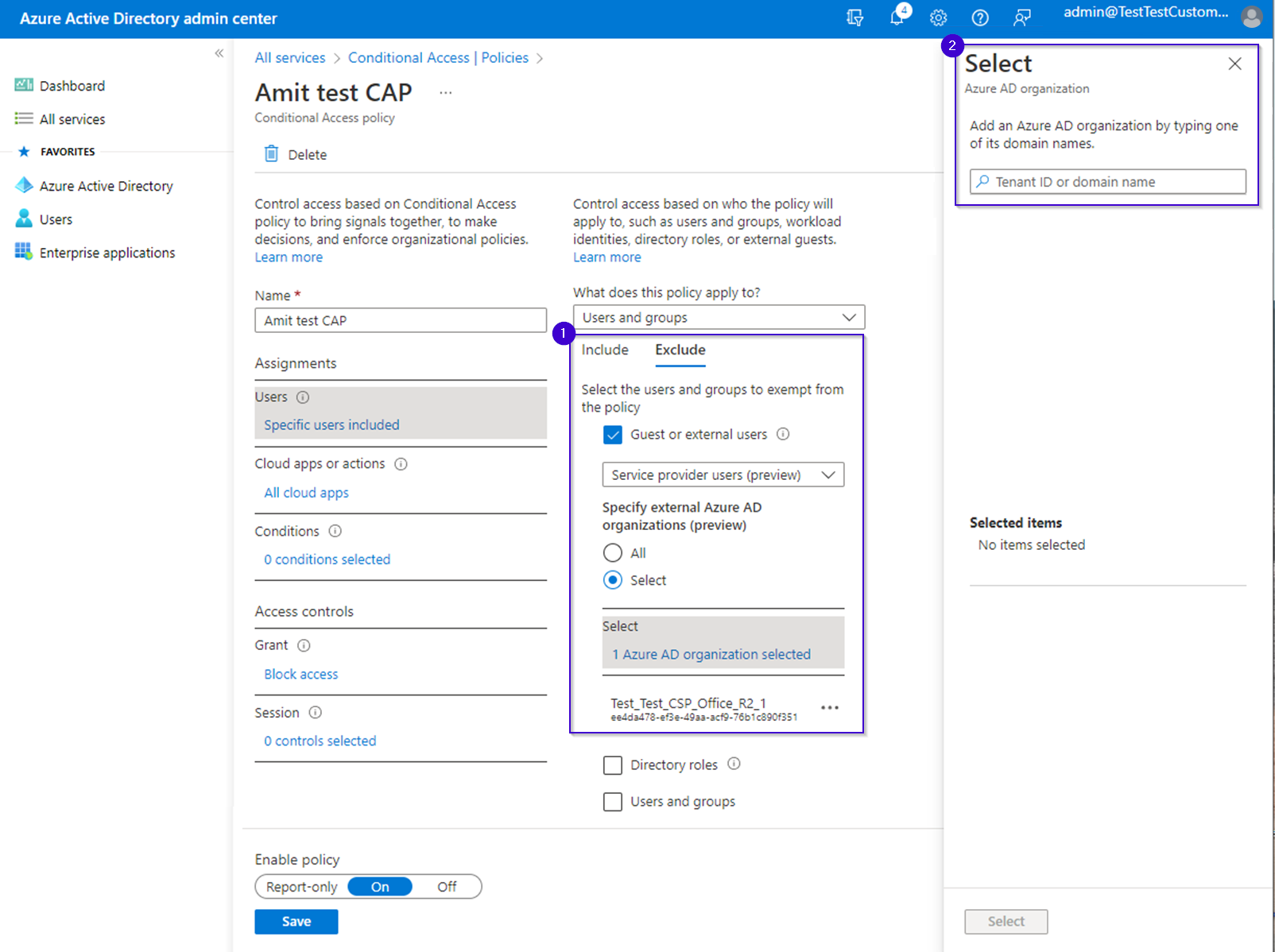
Task: Click the Tenant ID or domain name field
Action: tap(1108, 181)
